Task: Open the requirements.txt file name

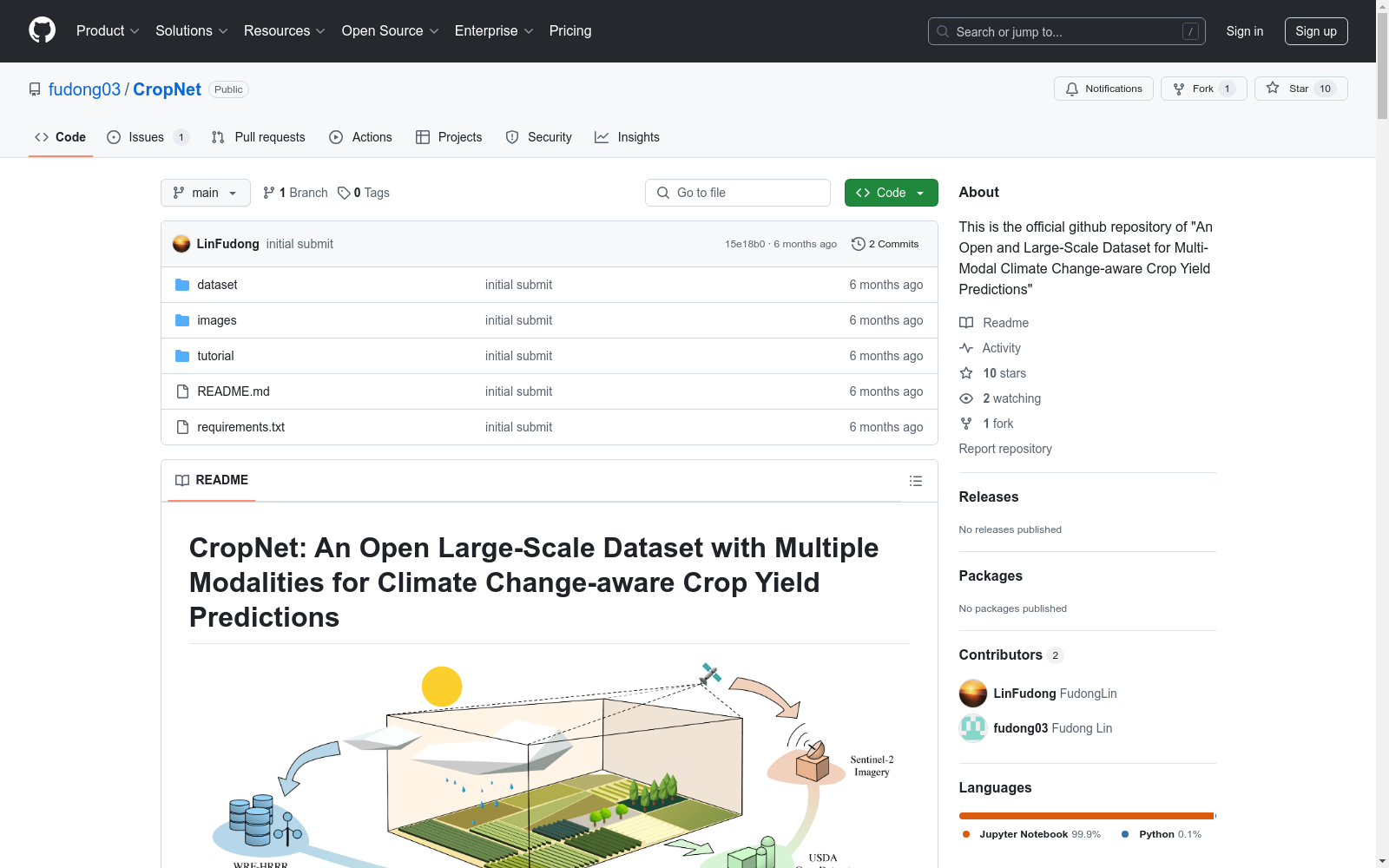Action: (x=241, y=427)
